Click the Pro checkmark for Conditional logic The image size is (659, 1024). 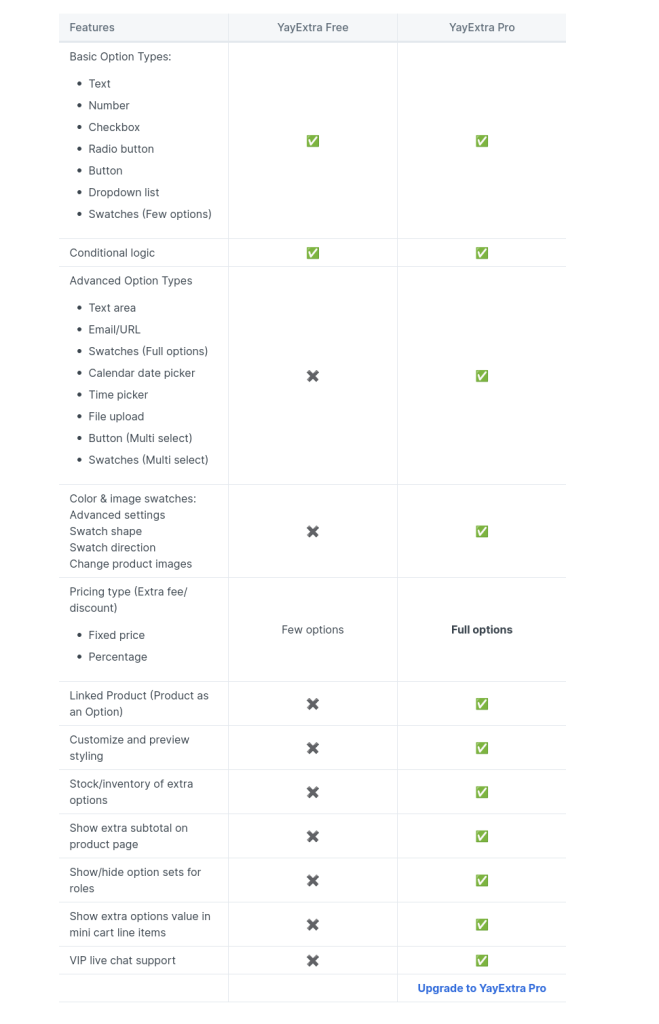[x=482, y=253]
